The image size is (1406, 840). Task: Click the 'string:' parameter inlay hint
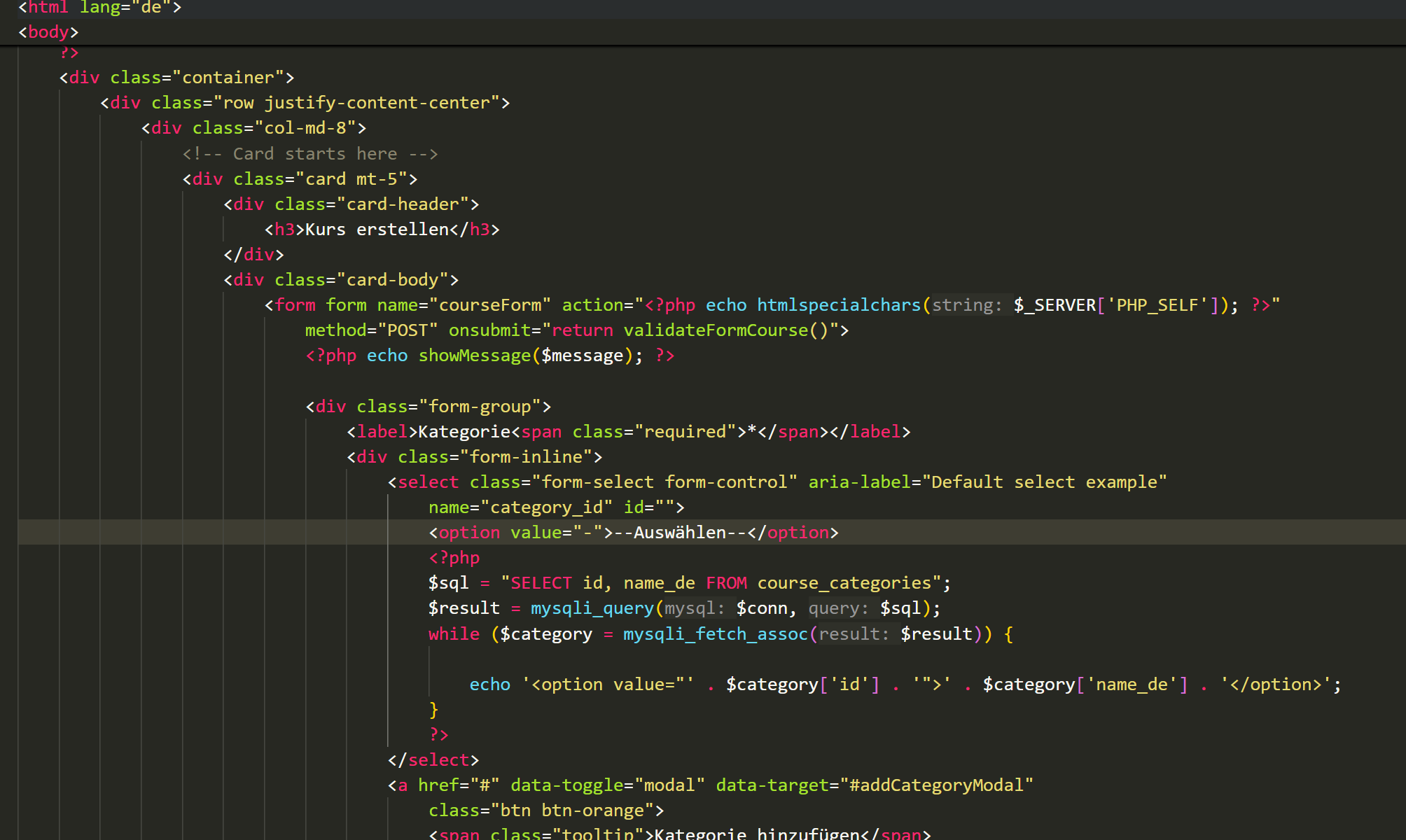(x=967, y=305)
